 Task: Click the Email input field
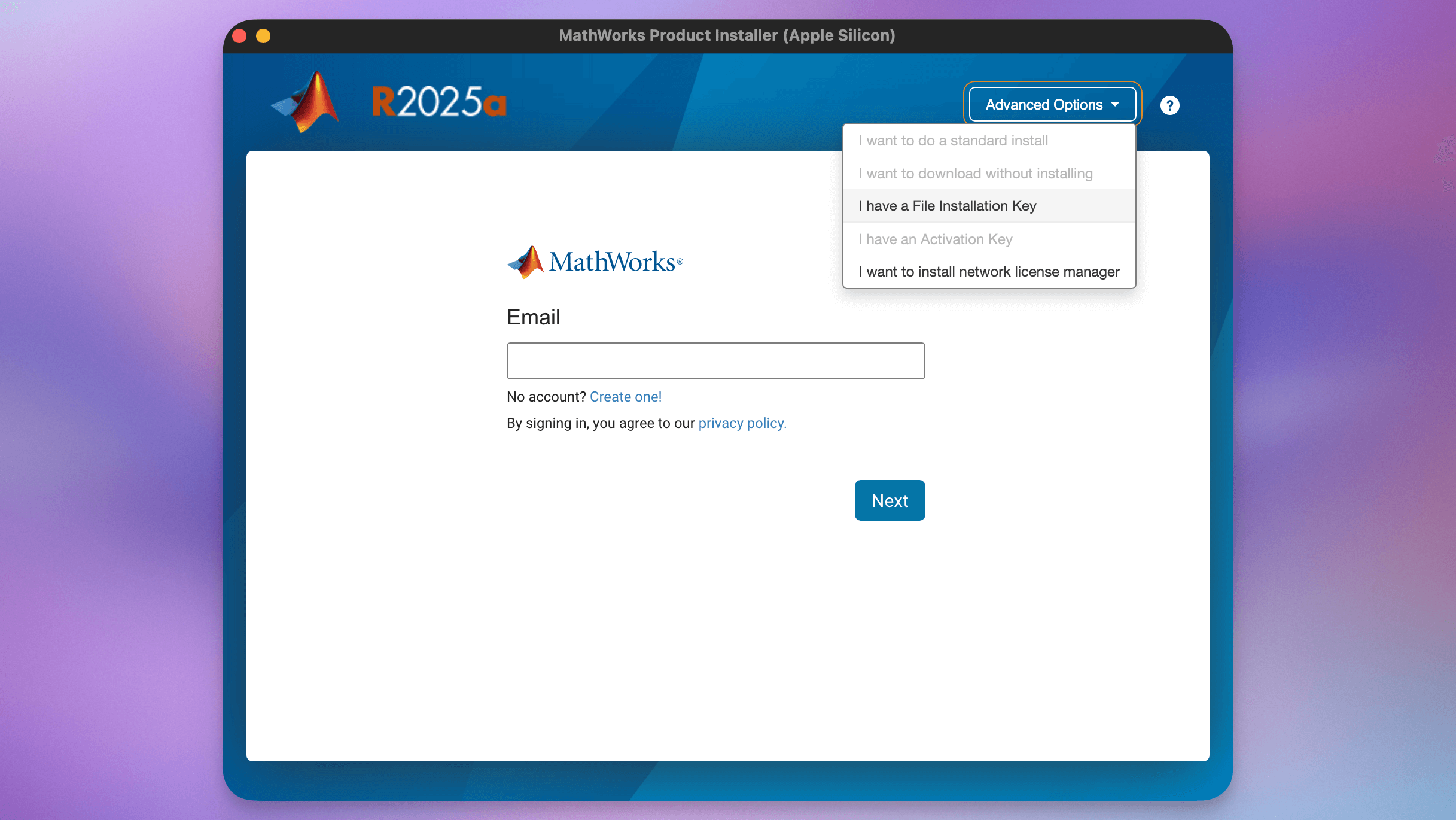coord(715,361)
